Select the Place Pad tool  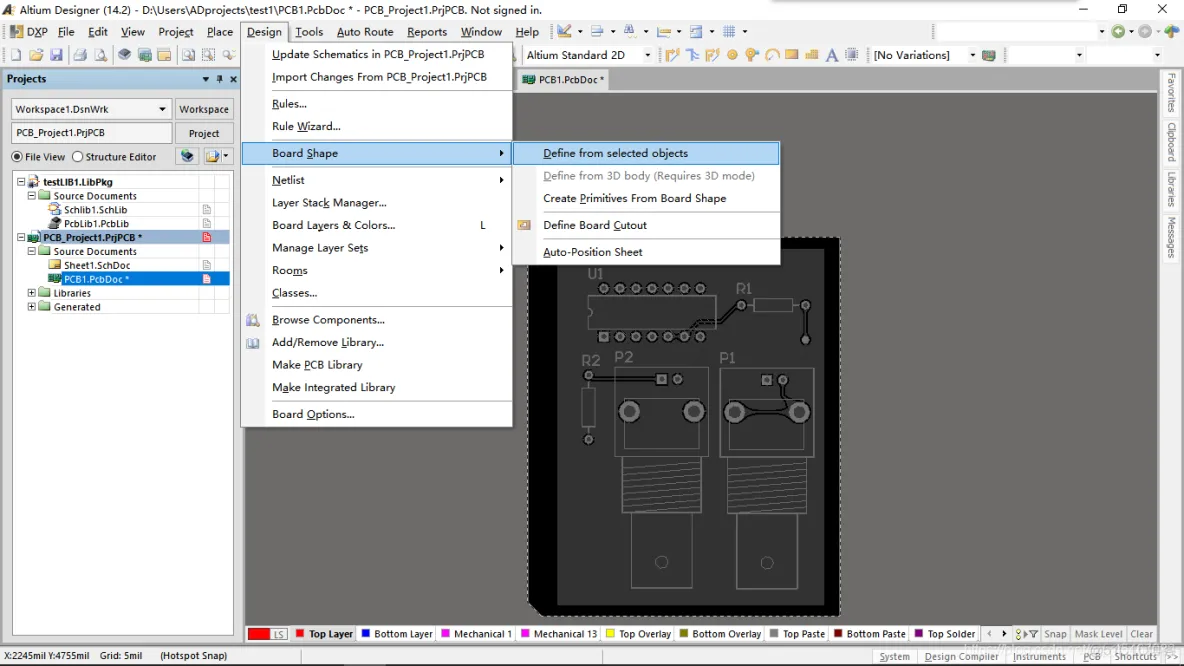pyautogui.click(x=732, y=55)
